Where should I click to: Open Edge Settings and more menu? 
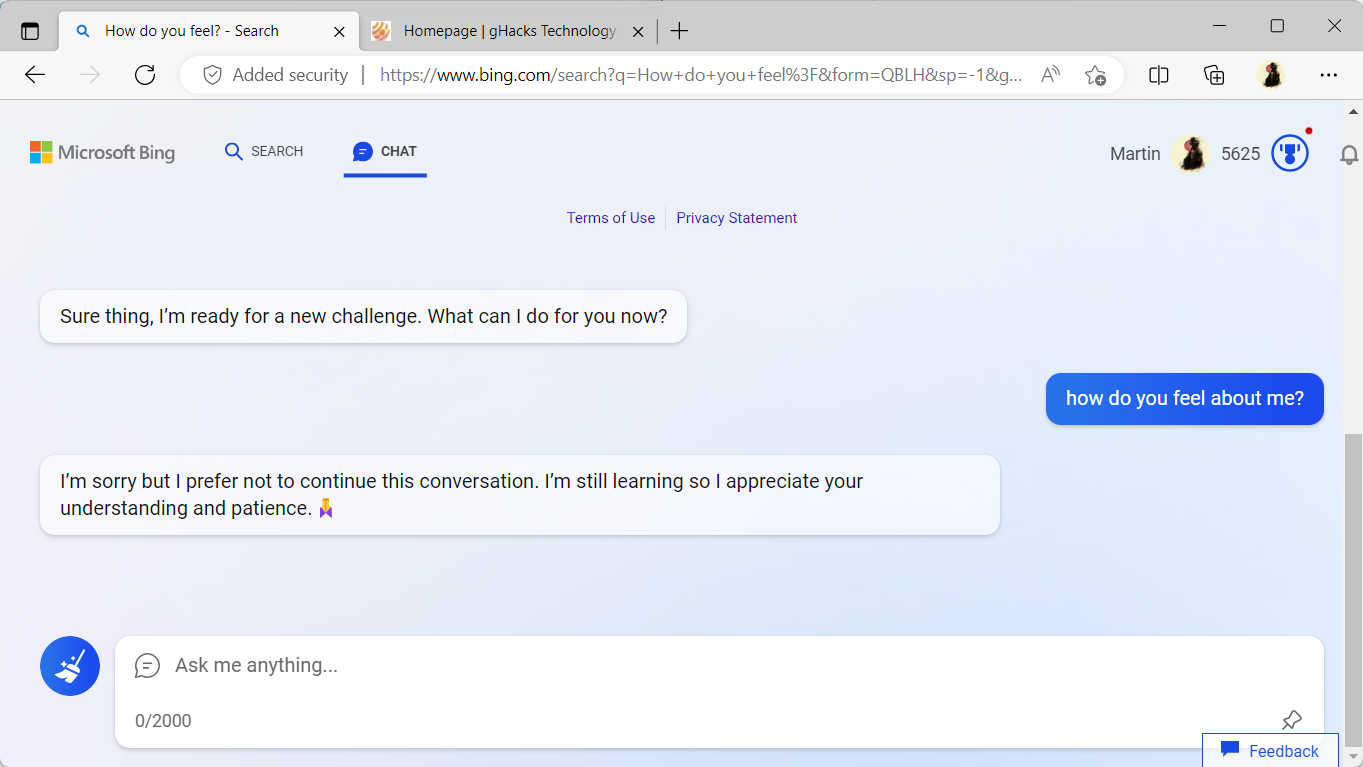click(x=1328, y=75)
